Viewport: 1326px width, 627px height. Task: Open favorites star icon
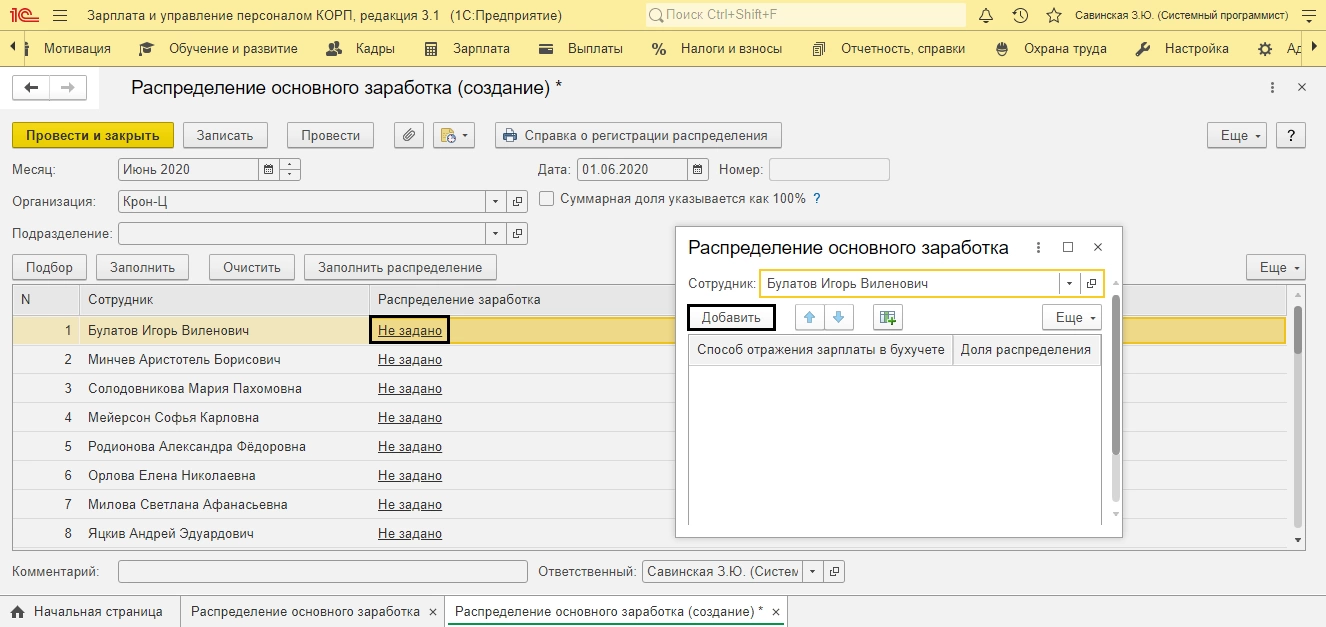1053,16
